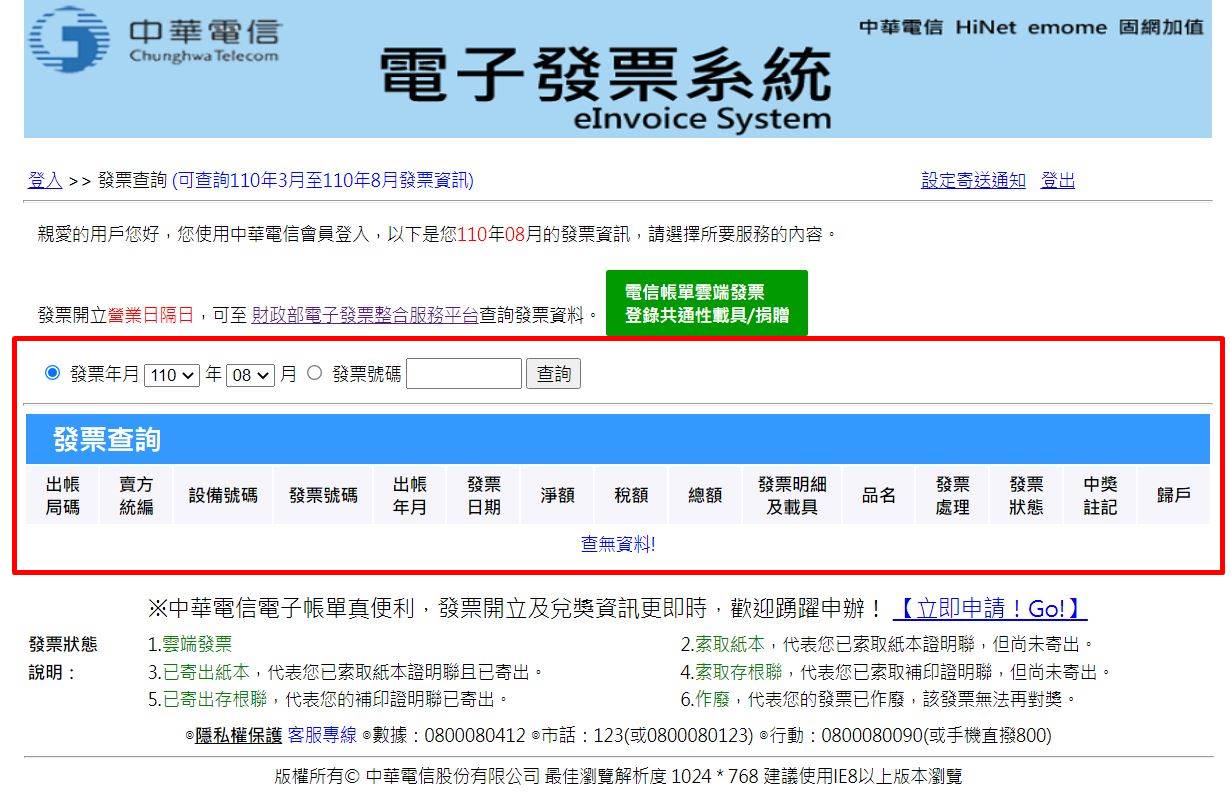This screenshot has width=1231, height=792.
Task: Click the 查無資料! message
Action: point(618,545)
